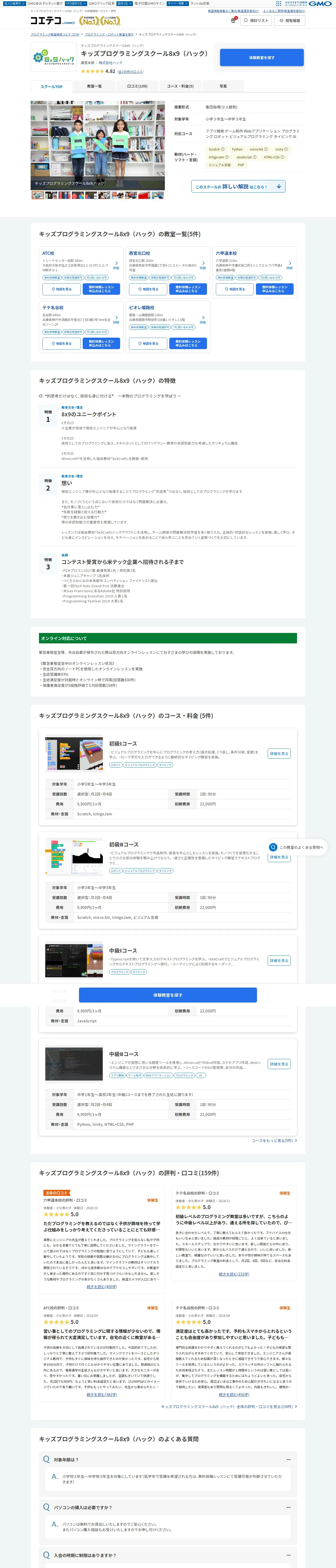Select the 写真 tab

coord(223,87)
